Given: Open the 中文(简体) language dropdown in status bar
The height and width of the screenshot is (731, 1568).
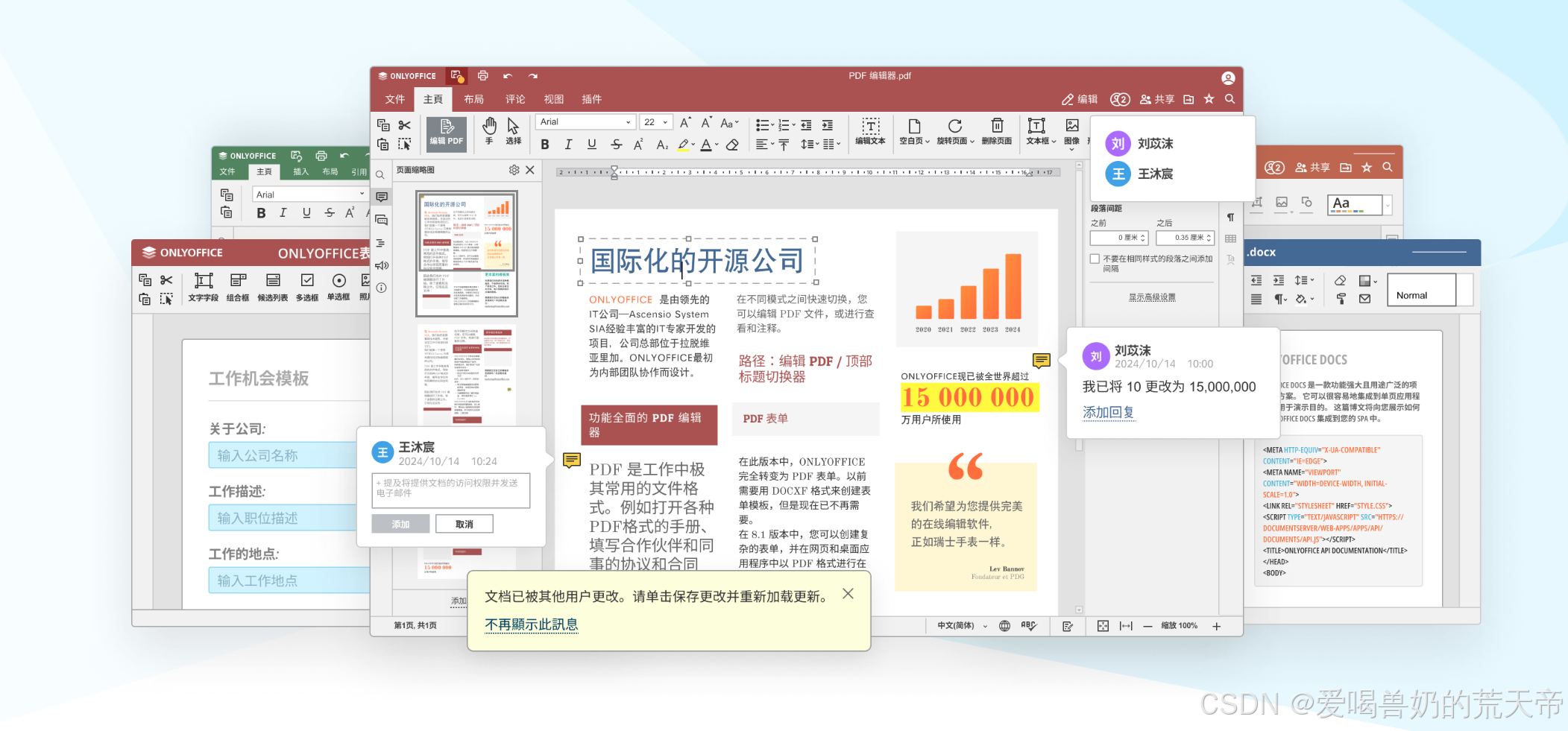Looking at the screenshot, I should point(962,626).
